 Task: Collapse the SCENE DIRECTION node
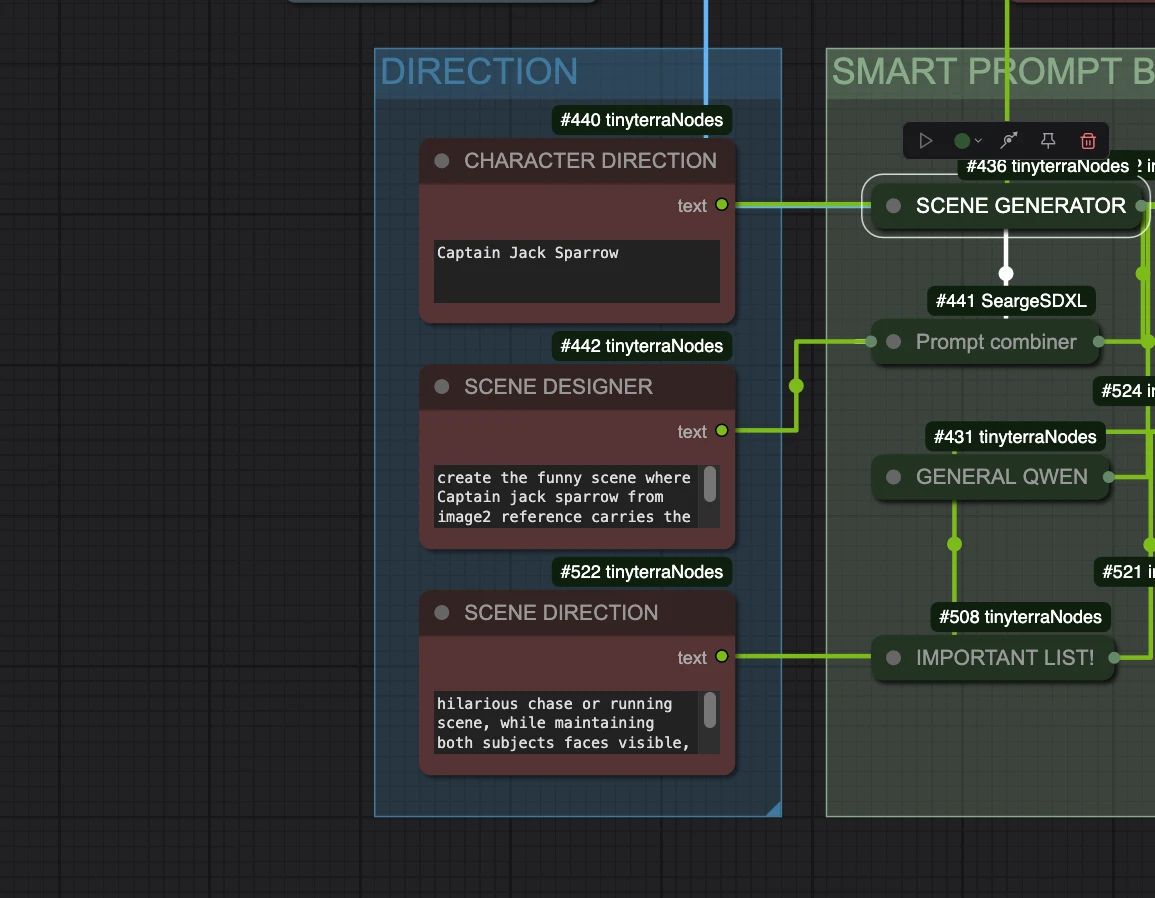tap(441, 613)
